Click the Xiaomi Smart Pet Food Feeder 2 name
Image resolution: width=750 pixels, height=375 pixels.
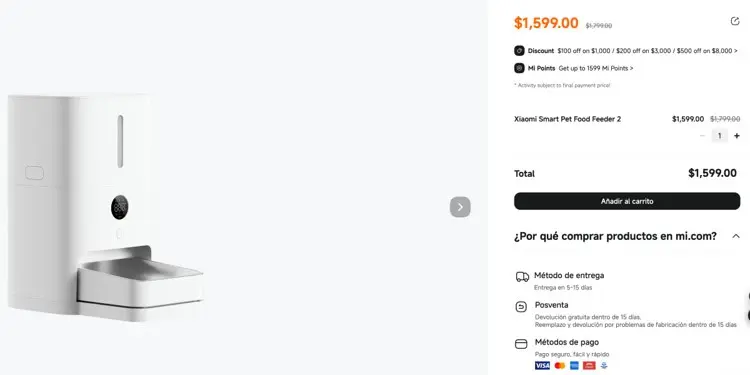click(567, 119)
